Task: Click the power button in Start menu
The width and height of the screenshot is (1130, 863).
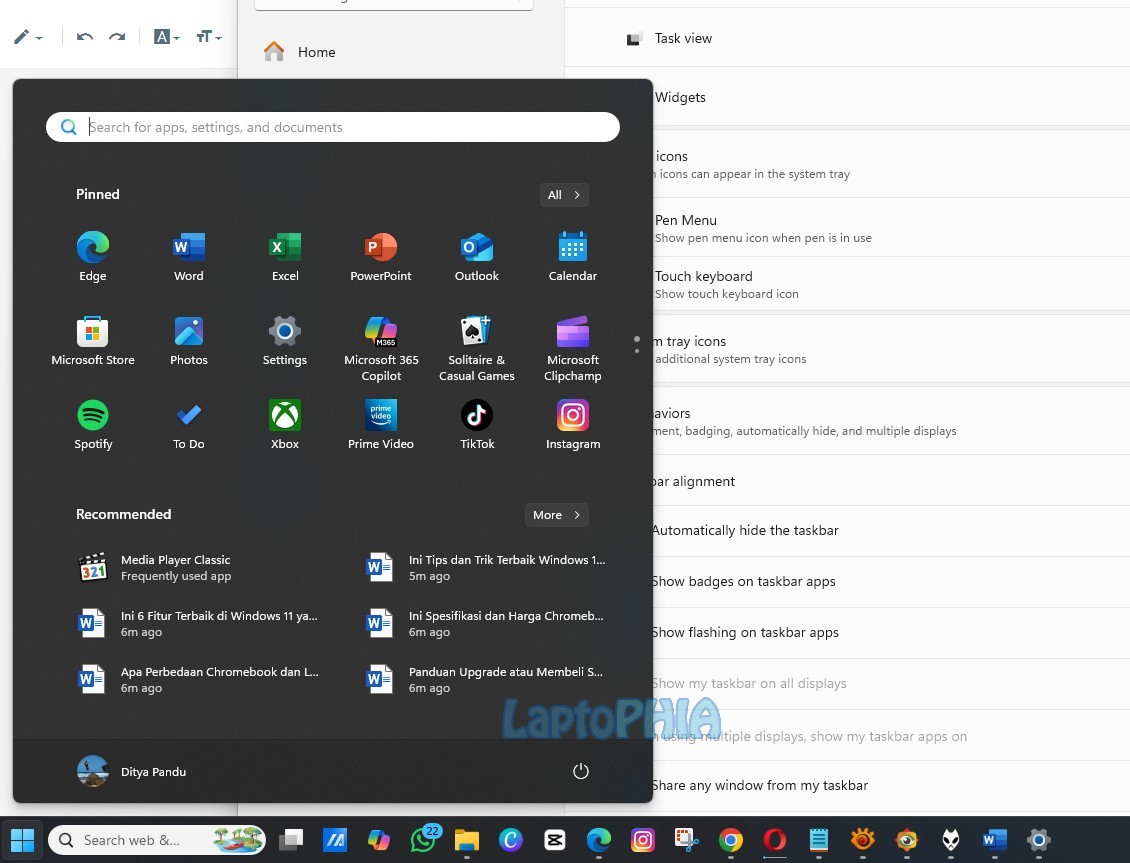Action: pyautogui.click(x=581, y=772)
